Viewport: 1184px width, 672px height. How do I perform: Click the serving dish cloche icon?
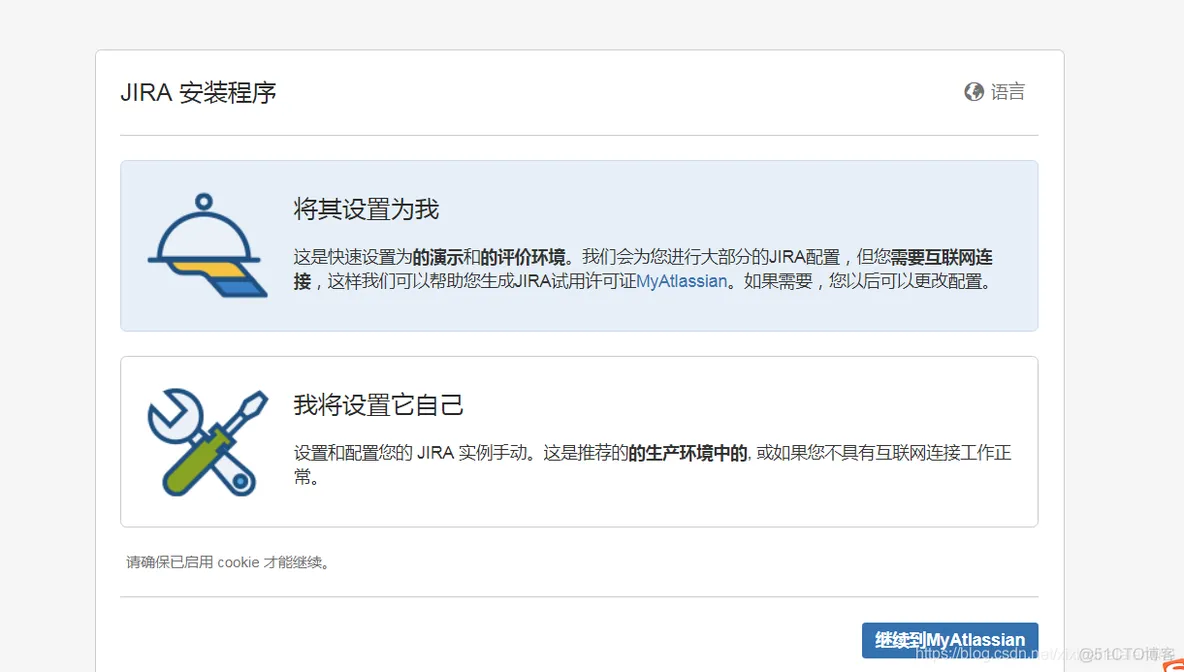pyautogui.click(x=207, y=246)
